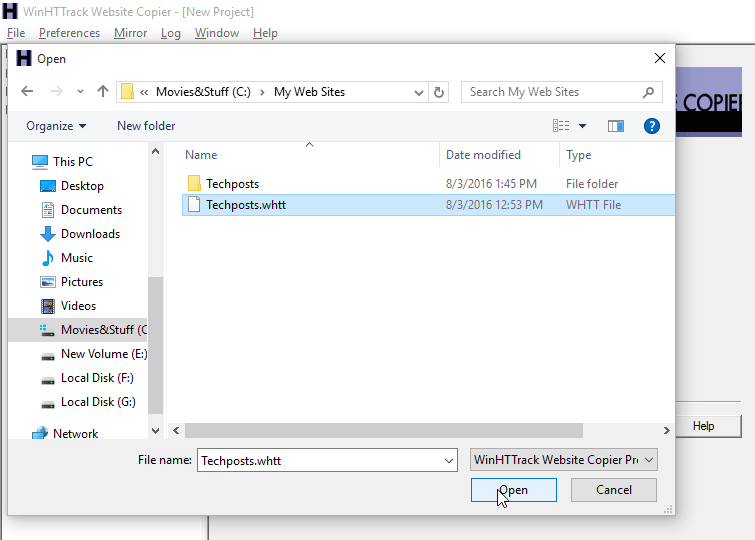Click the horizontal scrollbar thumb
Screen dimensions: 755x540
pyautogui.click(x=384, y=431)
